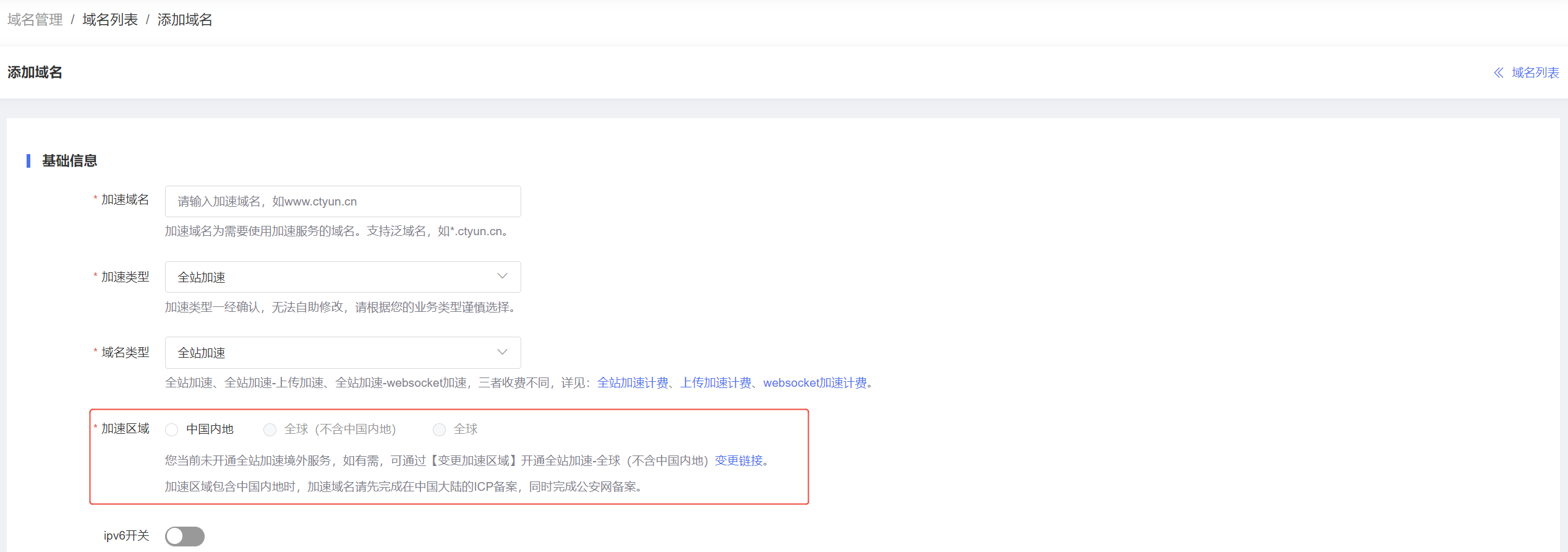1568x552 pixels.
Task: Focus the 加速域名 input field
Action: [x=343, y=201]
